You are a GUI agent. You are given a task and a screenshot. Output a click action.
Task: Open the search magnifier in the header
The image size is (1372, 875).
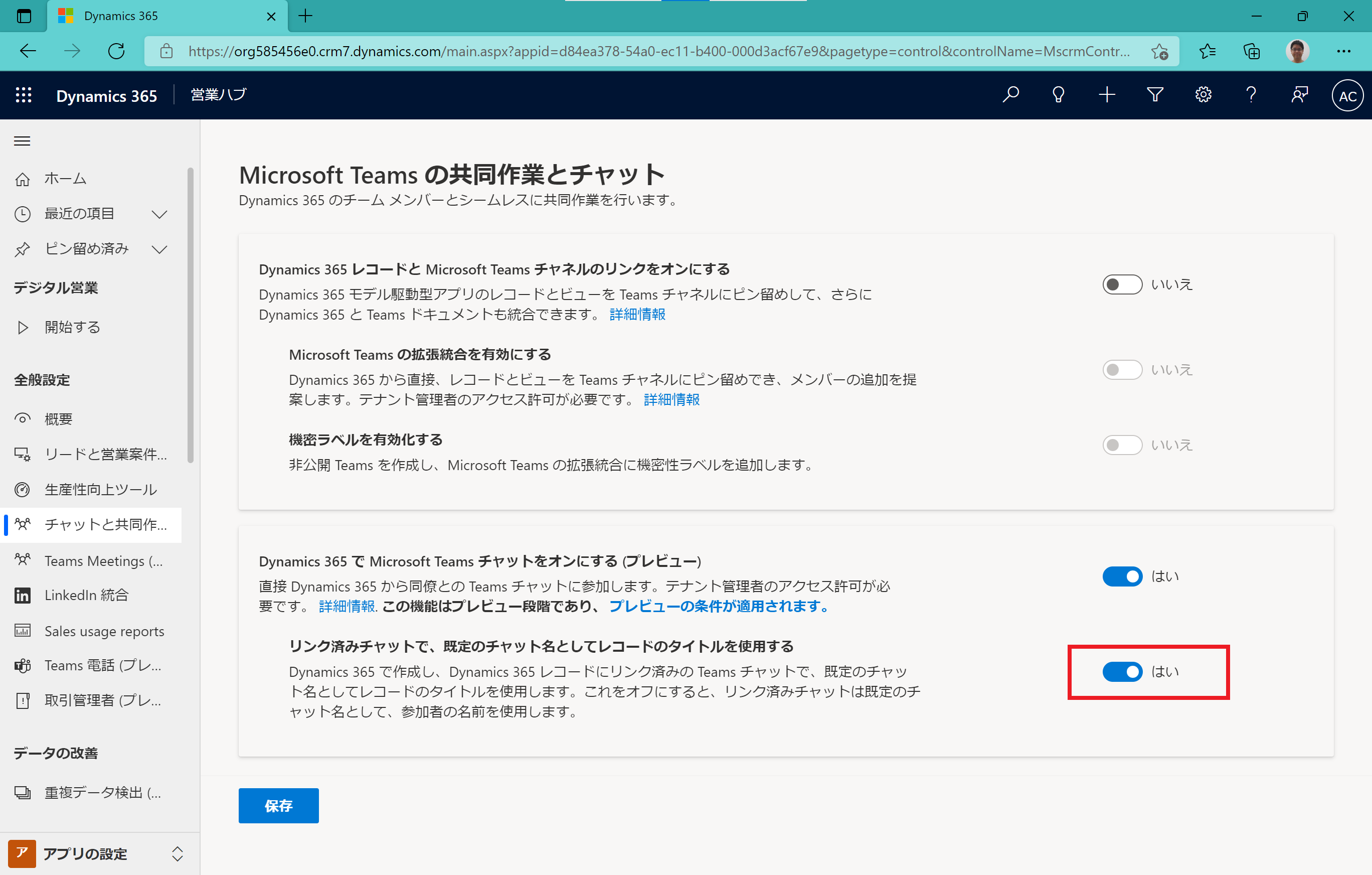pos(1010,95)
